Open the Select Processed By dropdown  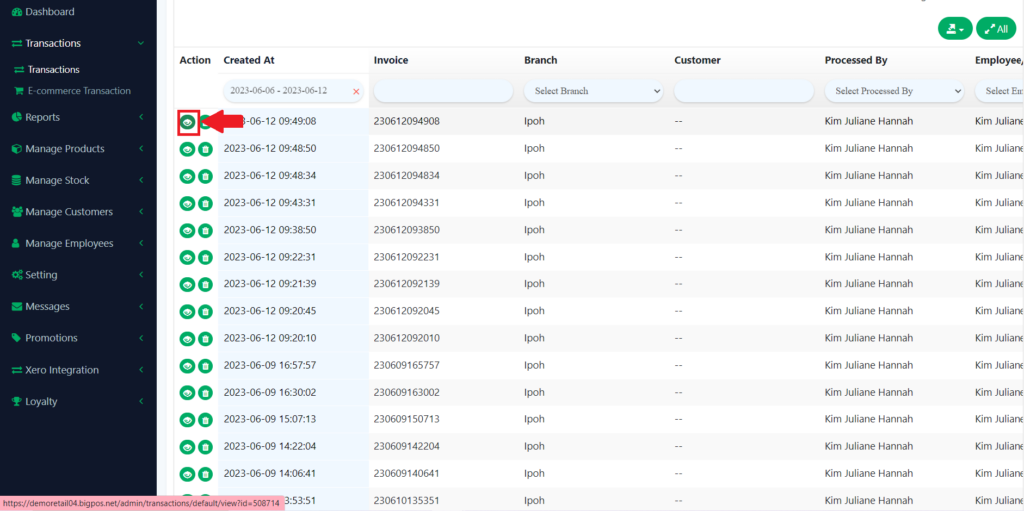[x=893, y=91]
